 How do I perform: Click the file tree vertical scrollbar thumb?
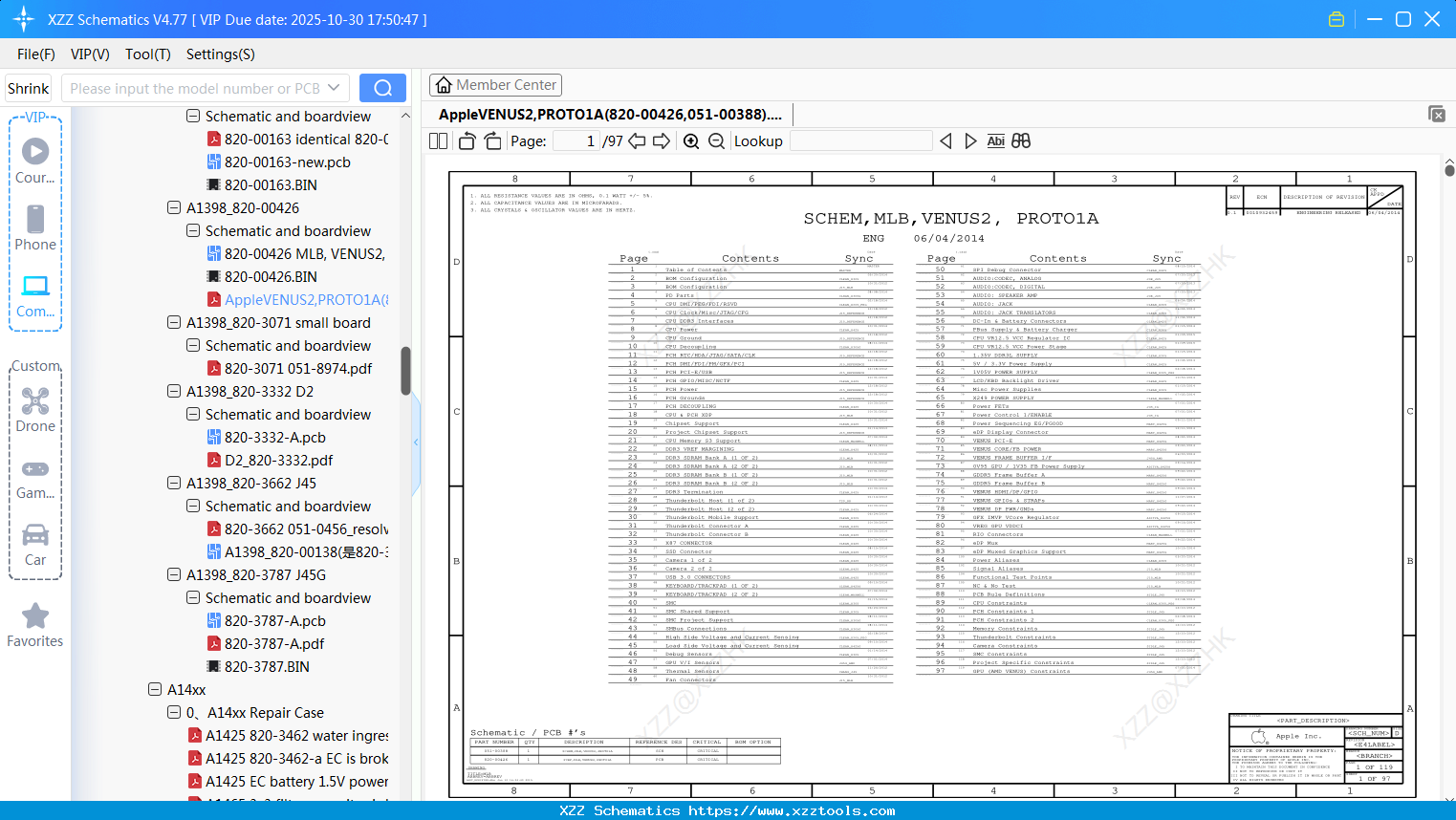click(405, 371)
